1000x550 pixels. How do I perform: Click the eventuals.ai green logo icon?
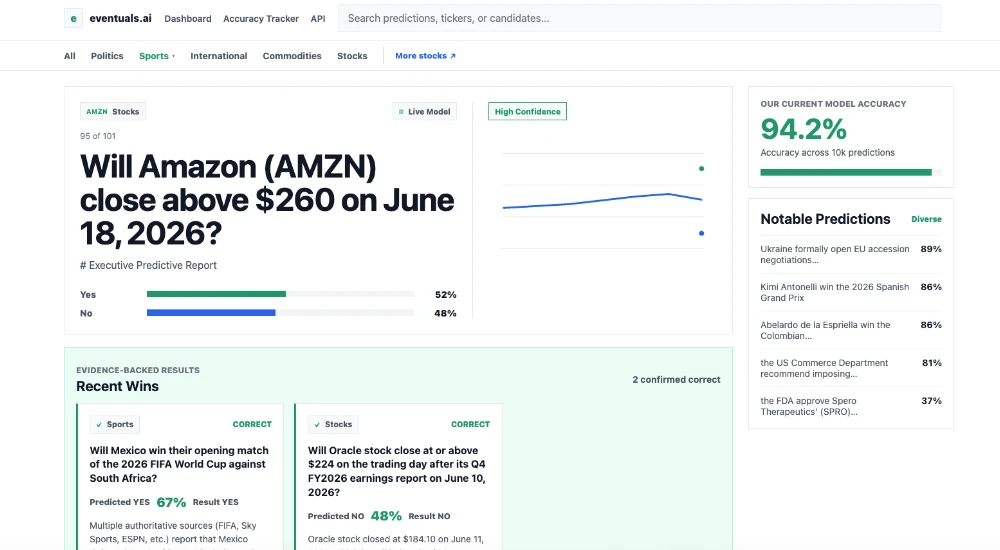click(x=73, y=19)
